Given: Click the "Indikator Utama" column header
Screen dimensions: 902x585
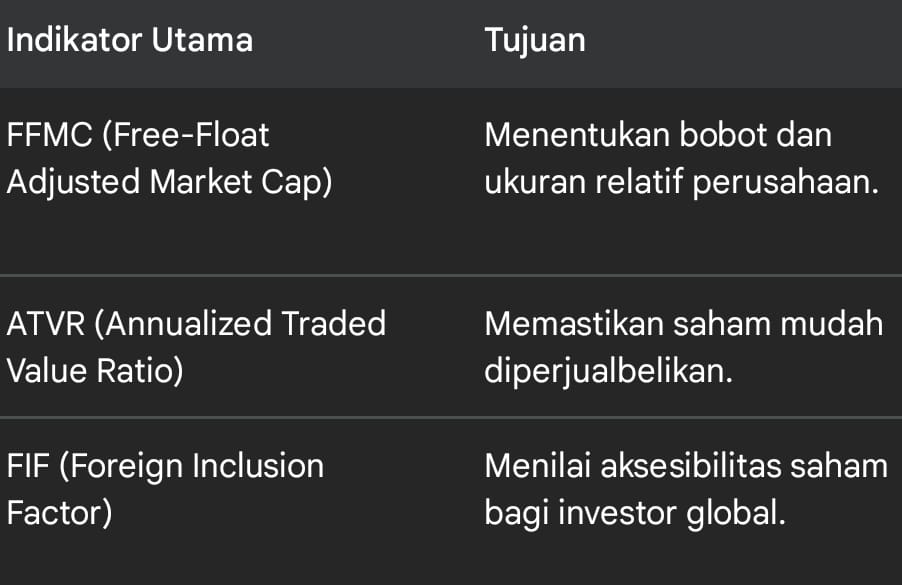Looking at the screenshot, I should tap(130, 41).
